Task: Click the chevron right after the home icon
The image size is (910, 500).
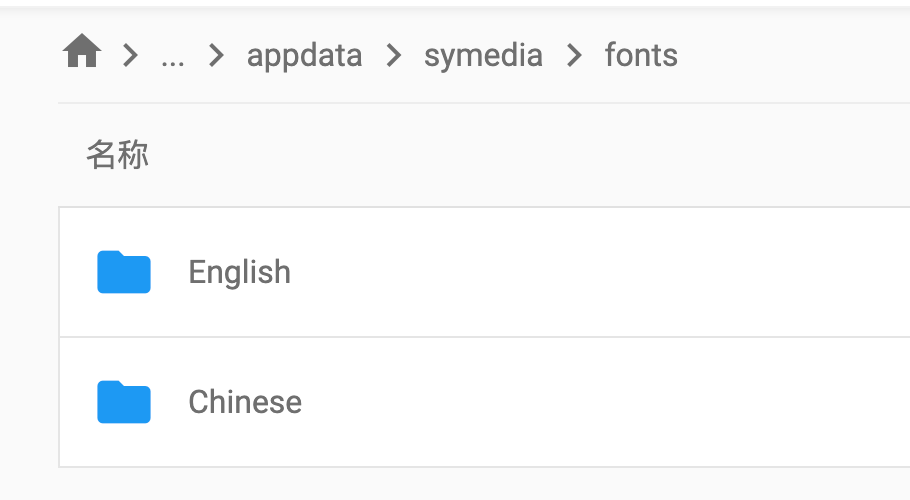Action: click(131, 56)
